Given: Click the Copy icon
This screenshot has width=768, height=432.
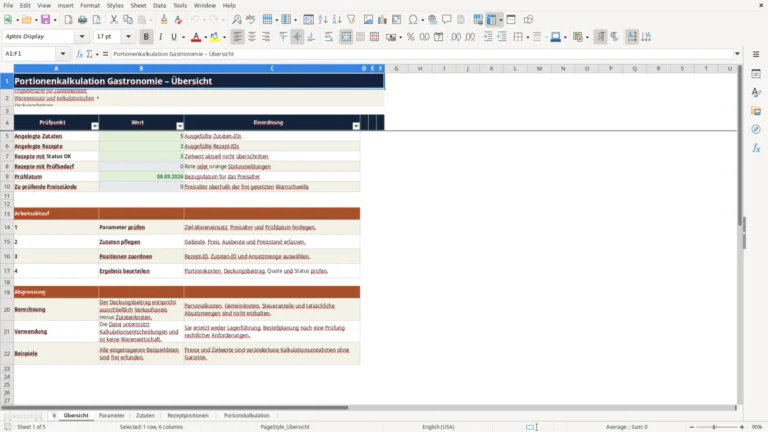Looking at the screenshot, I should click(x=128, y=20).
